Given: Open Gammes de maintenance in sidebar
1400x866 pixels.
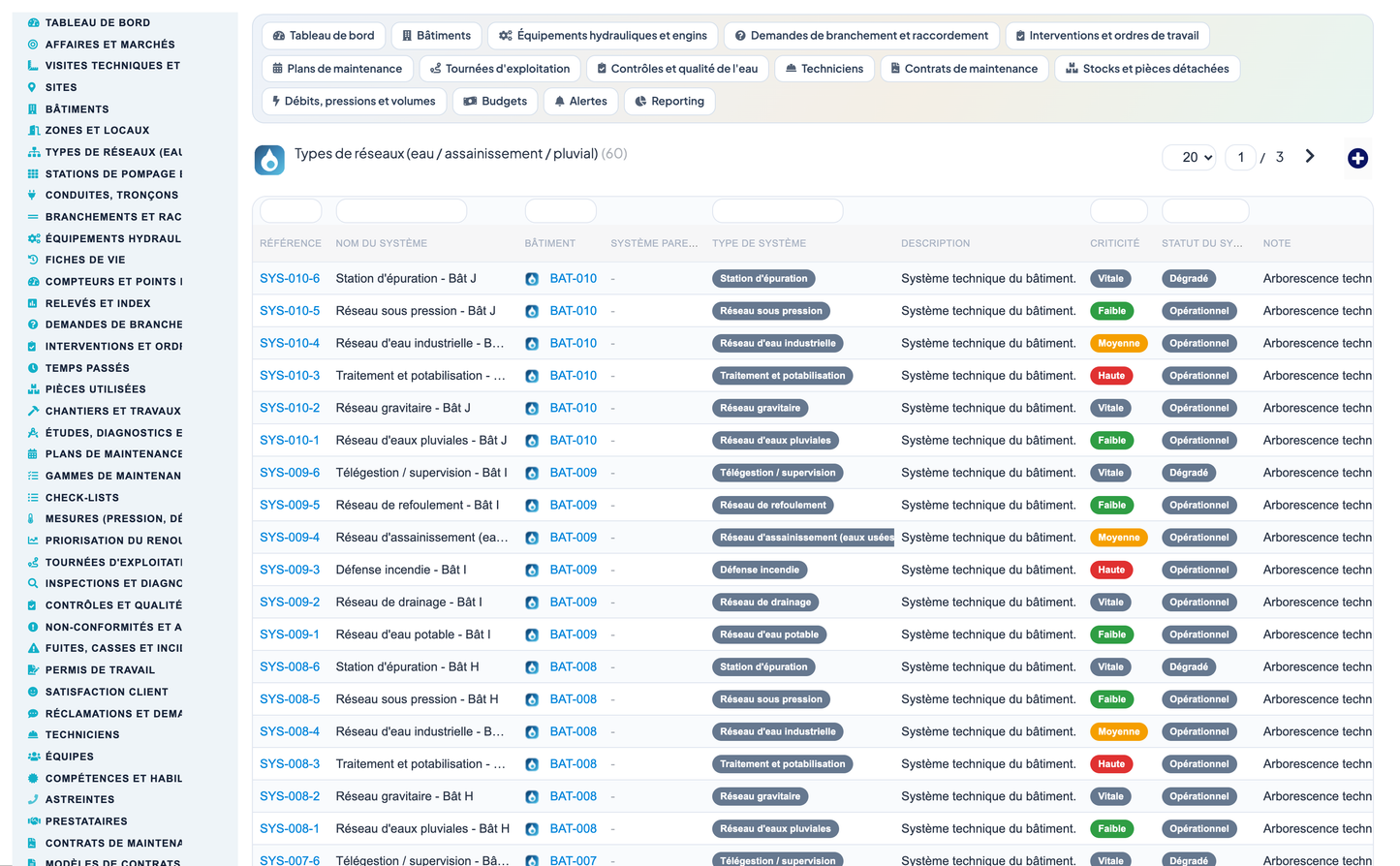Looking at the screenshot, I should 113,476.
